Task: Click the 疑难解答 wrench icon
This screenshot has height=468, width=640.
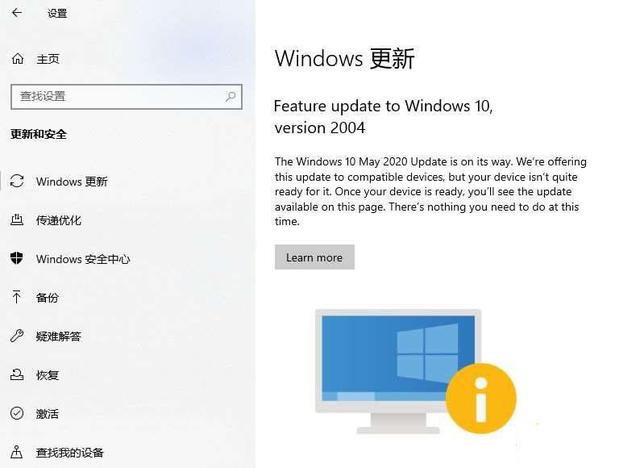Action: click(17, 336)
